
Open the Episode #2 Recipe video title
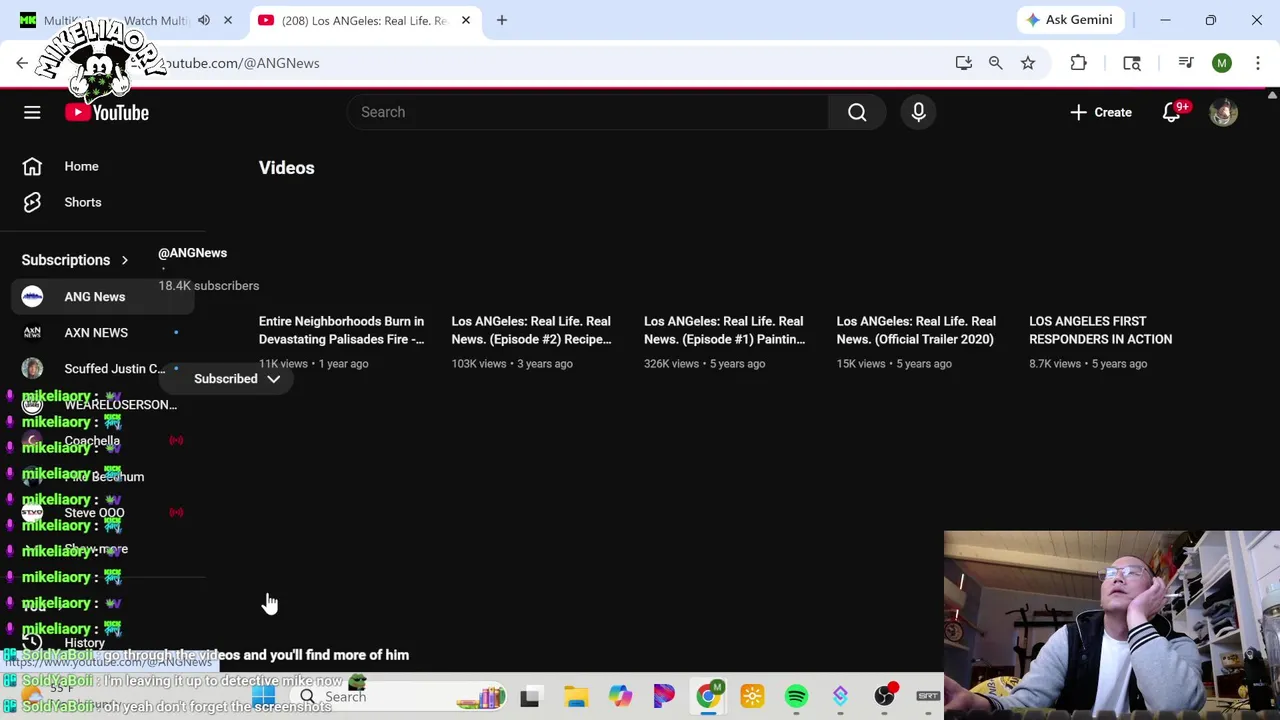(531, 330)
